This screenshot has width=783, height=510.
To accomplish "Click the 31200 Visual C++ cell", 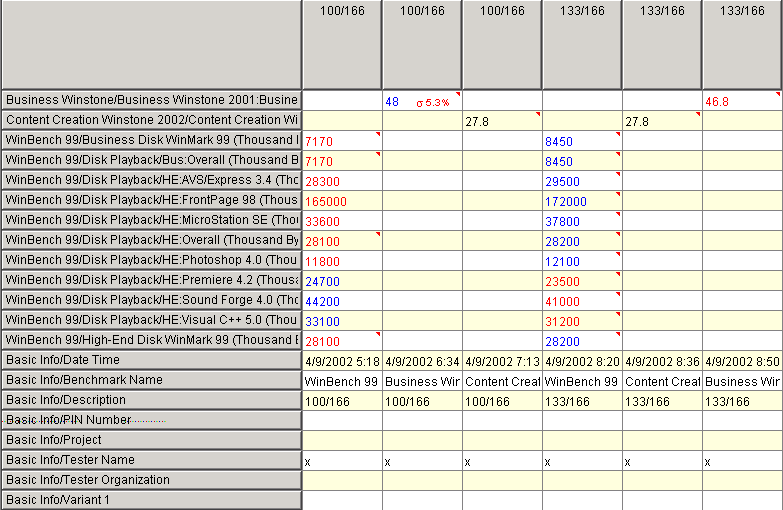I will tap(582, 321).
